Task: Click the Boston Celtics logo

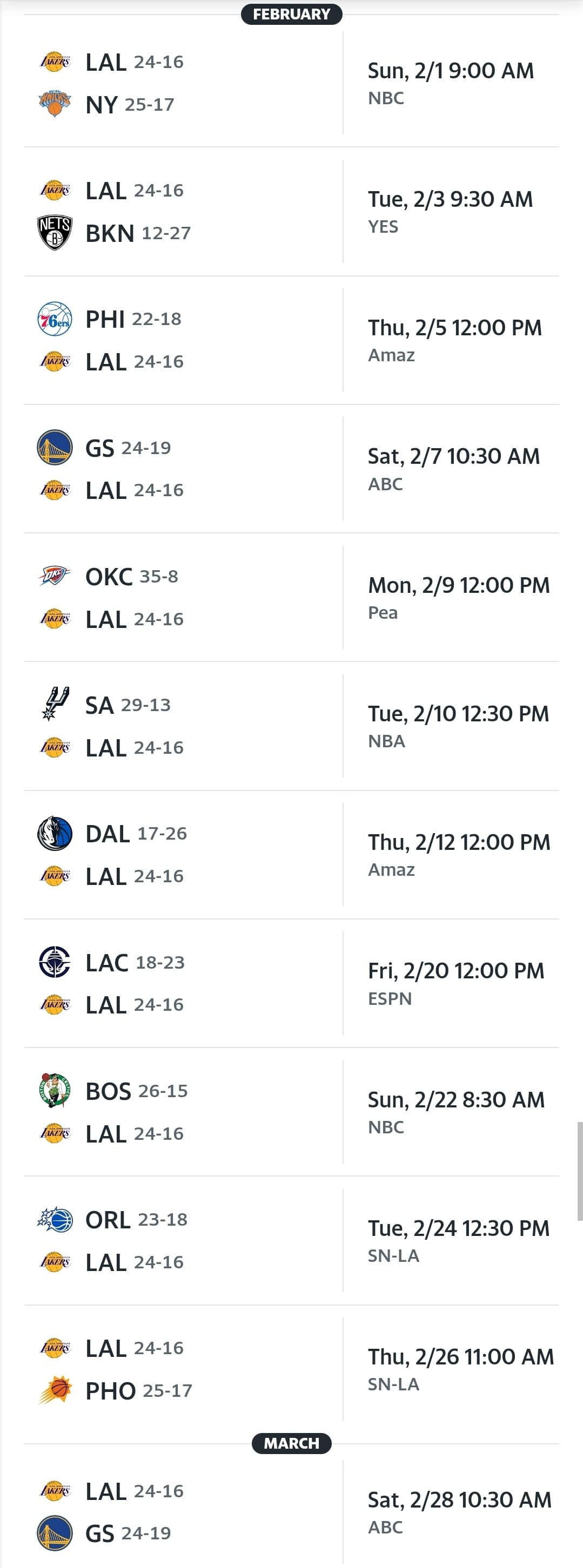Action: pyautogui.click(x=55, y=1091)
